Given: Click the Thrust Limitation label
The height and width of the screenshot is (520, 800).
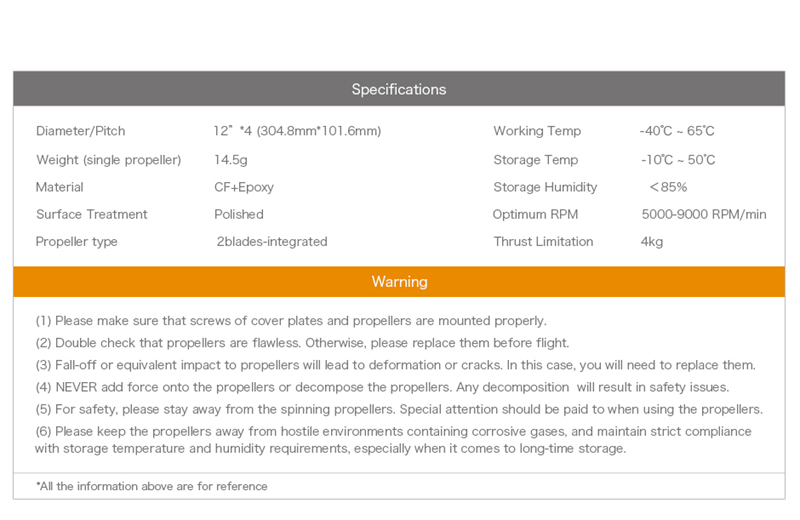Looking at the screenshot, I should [x=543, y=242].
